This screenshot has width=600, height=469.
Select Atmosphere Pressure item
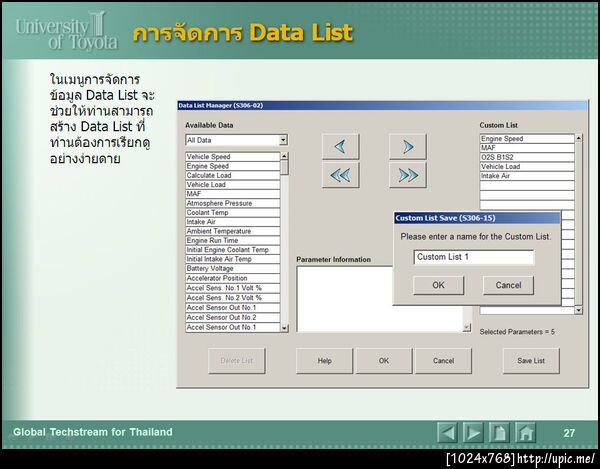point(233,203)
